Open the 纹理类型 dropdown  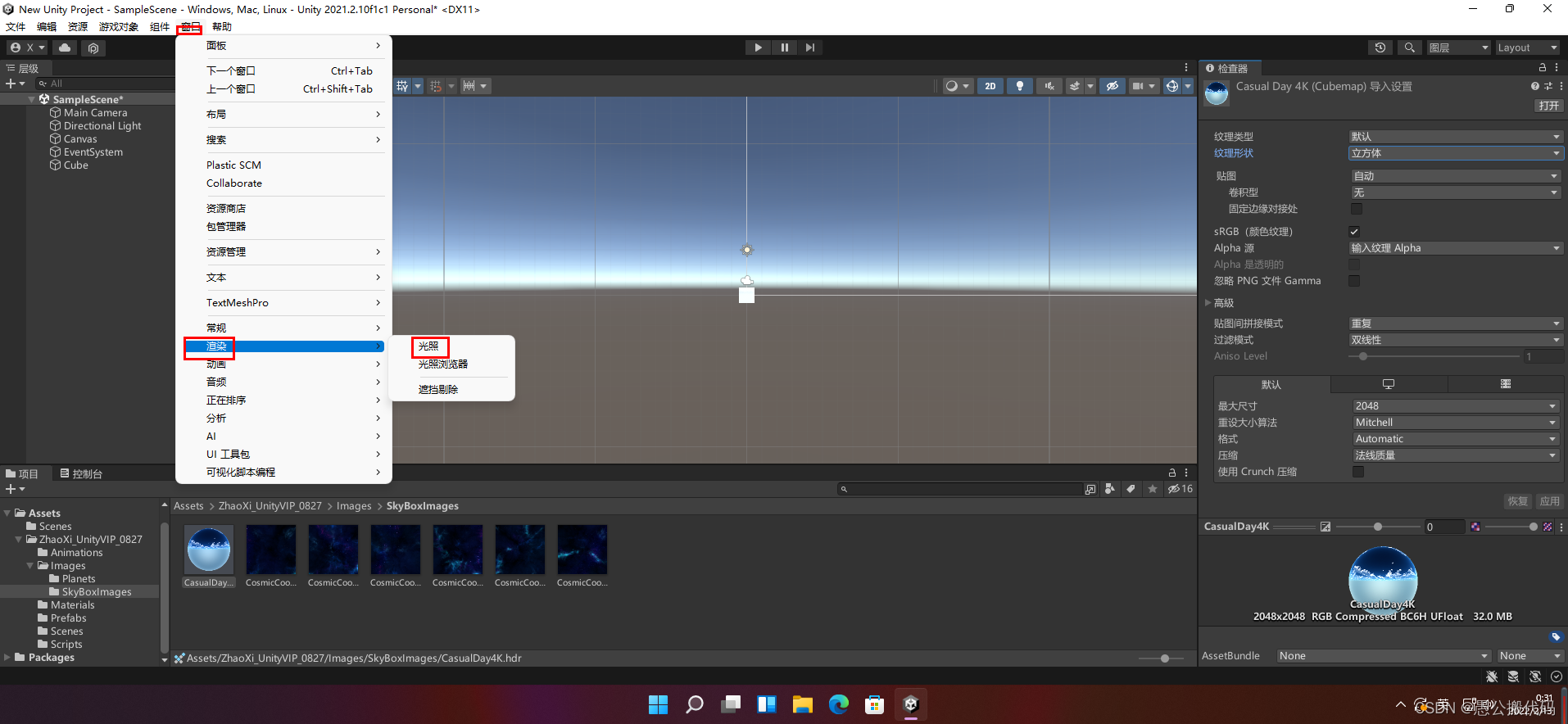(1455, 137)
